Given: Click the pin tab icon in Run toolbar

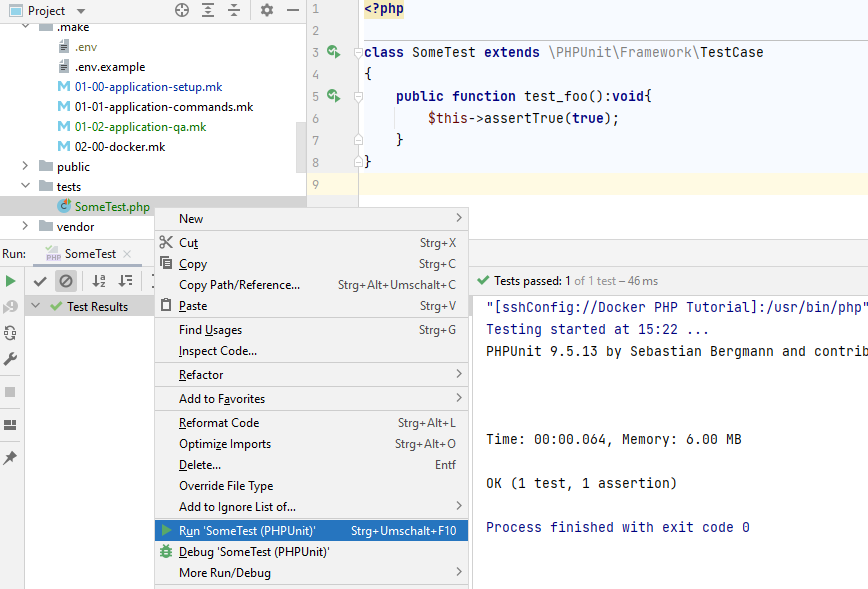Looking at the screenshot, I should tap(10, 457).
